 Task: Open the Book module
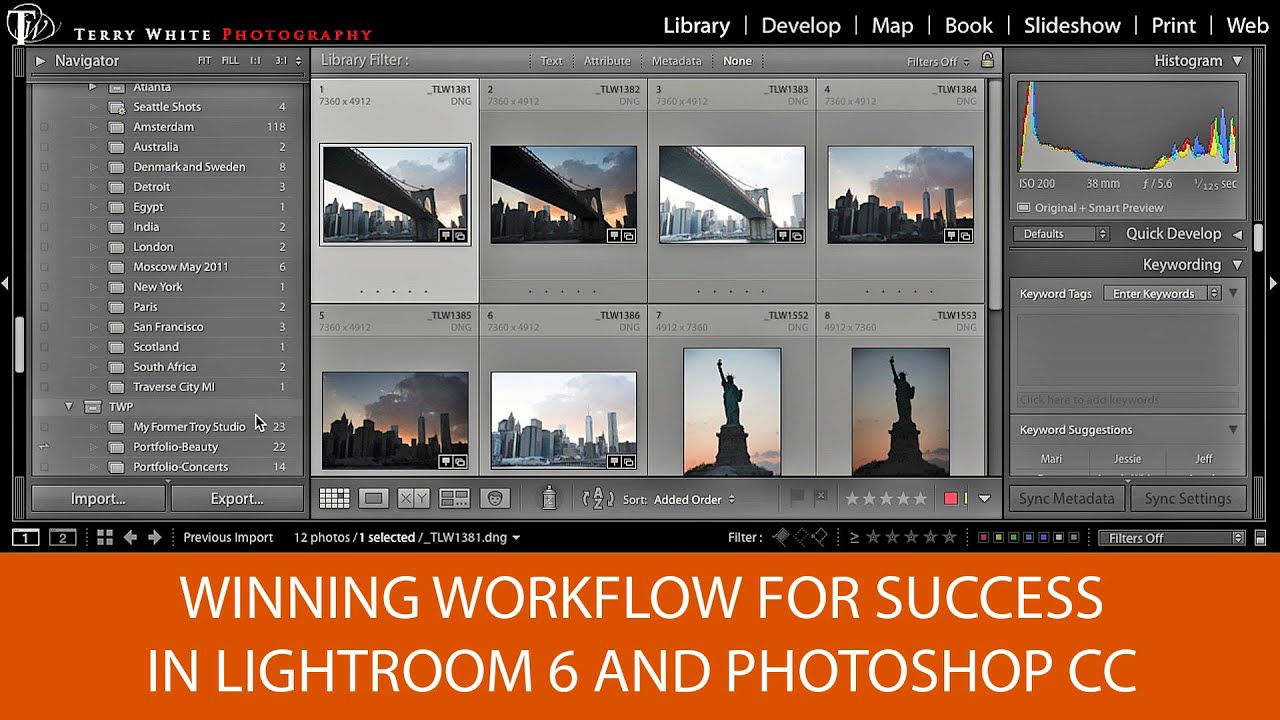(x=968, y=26)
